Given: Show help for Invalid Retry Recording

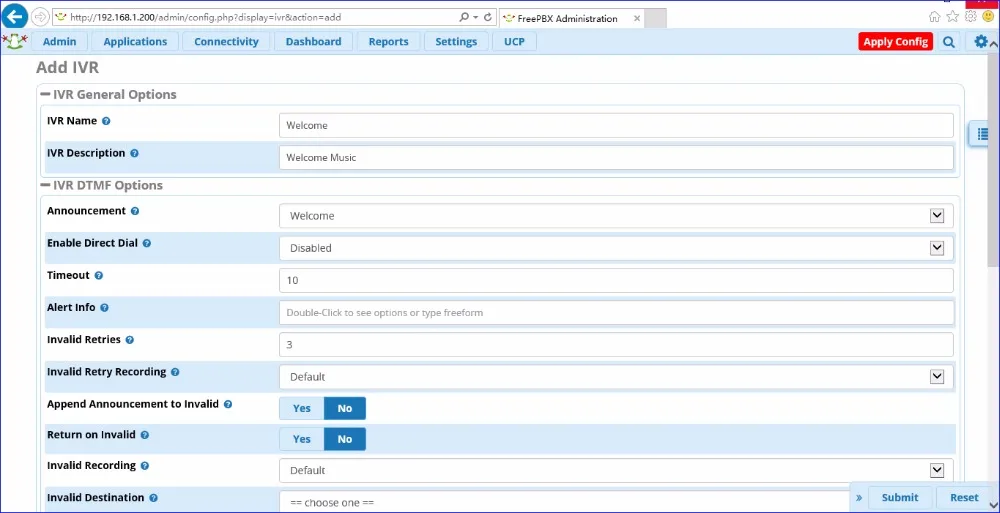Looking at the screenshot, I should click(x=175, y=372).
